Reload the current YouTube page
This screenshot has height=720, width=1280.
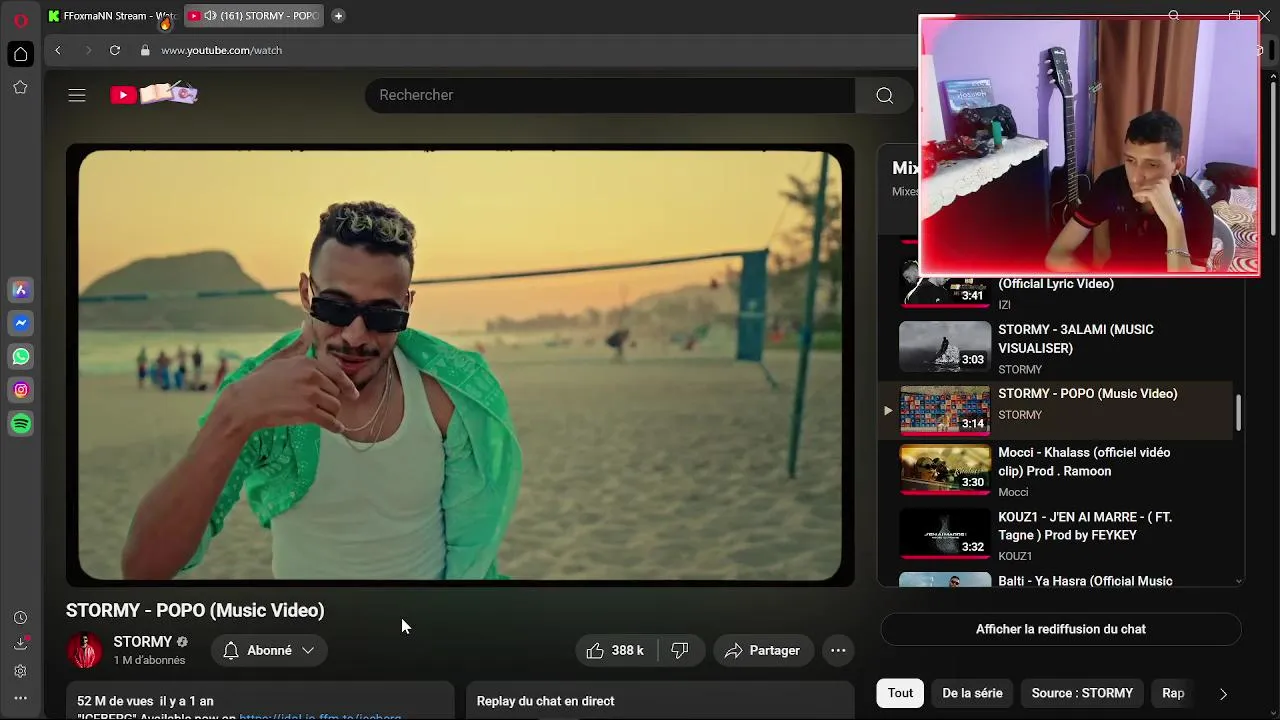(115, 50)
